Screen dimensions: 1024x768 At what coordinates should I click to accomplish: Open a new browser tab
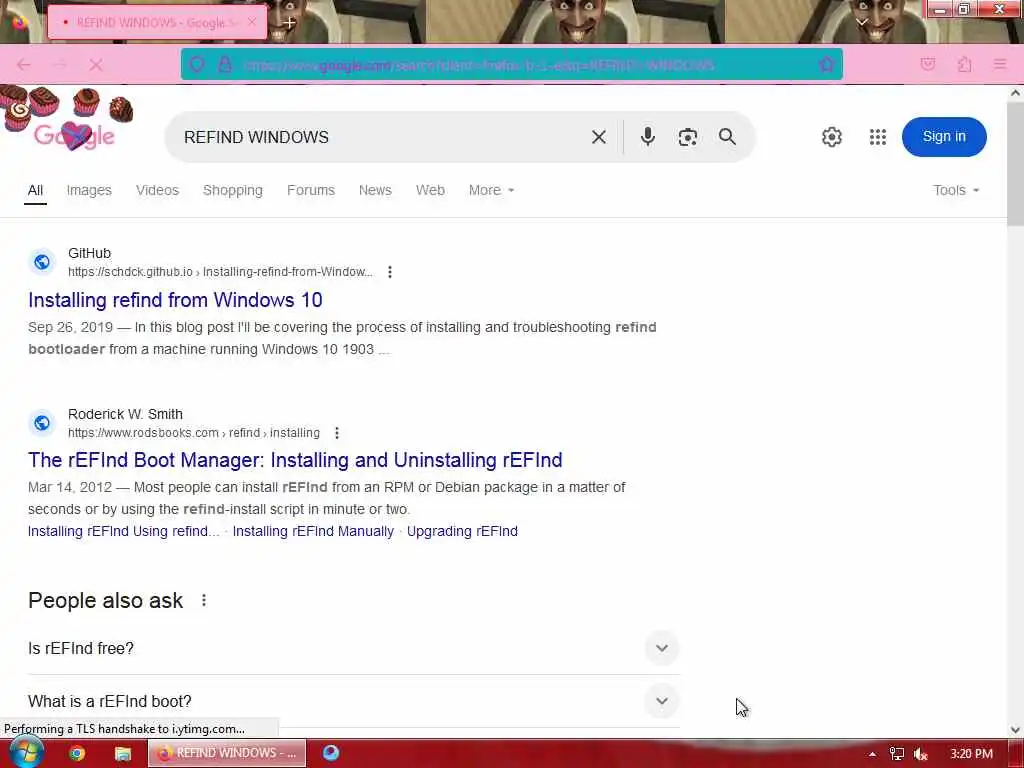[289, 23]
